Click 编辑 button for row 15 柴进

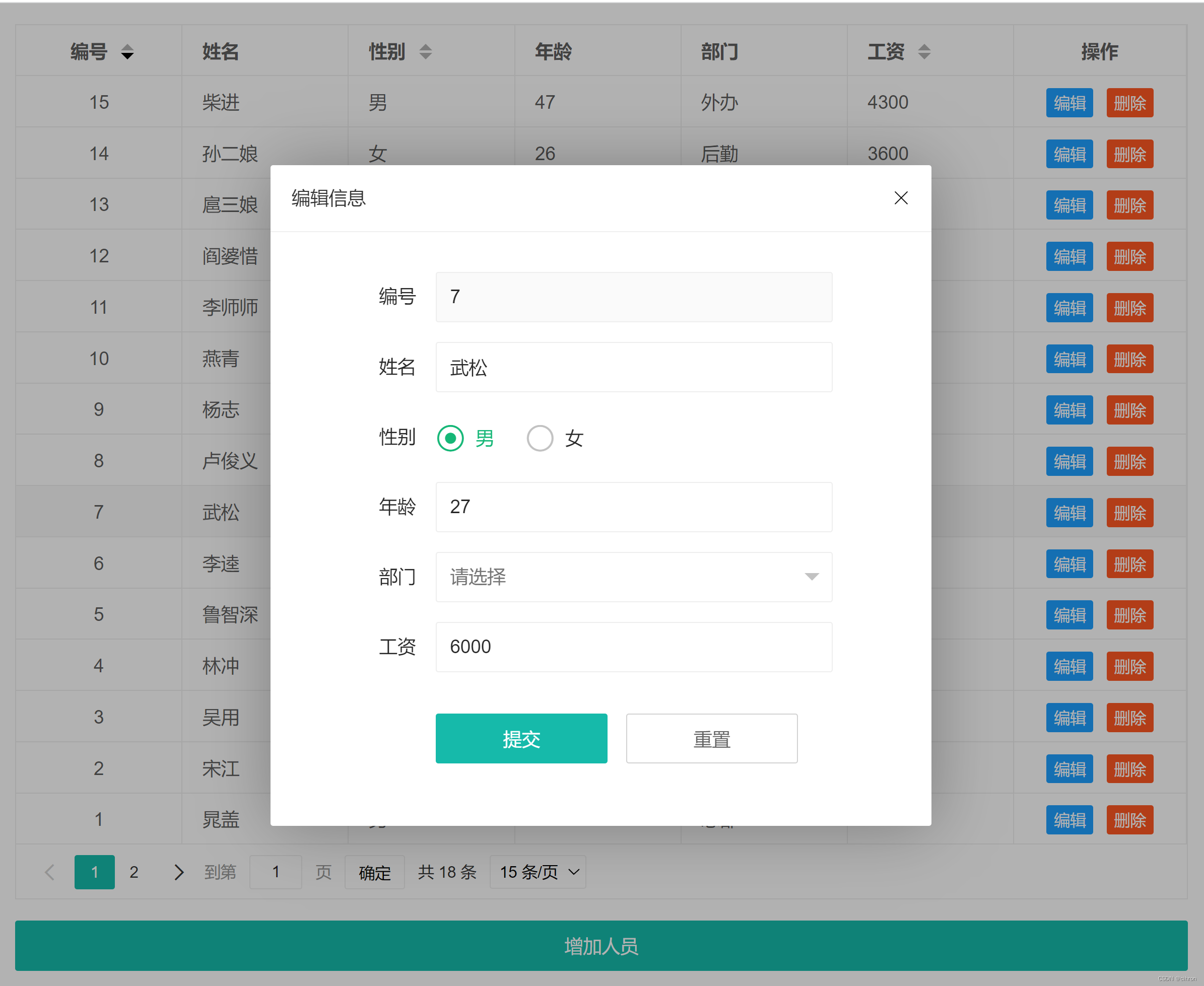(1069, 103)
